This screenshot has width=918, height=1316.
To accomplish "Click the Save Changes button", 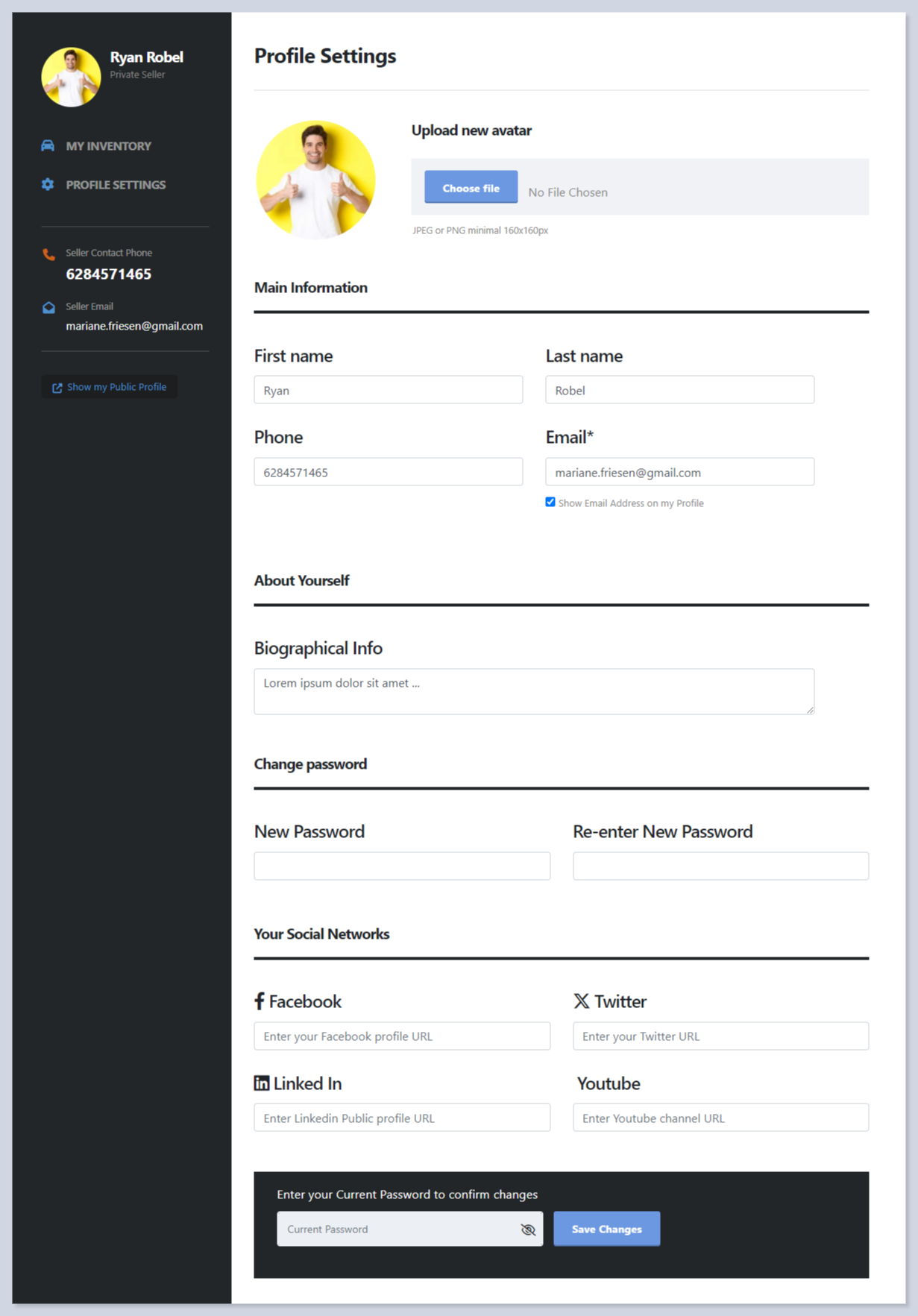I will [606, 1229].
